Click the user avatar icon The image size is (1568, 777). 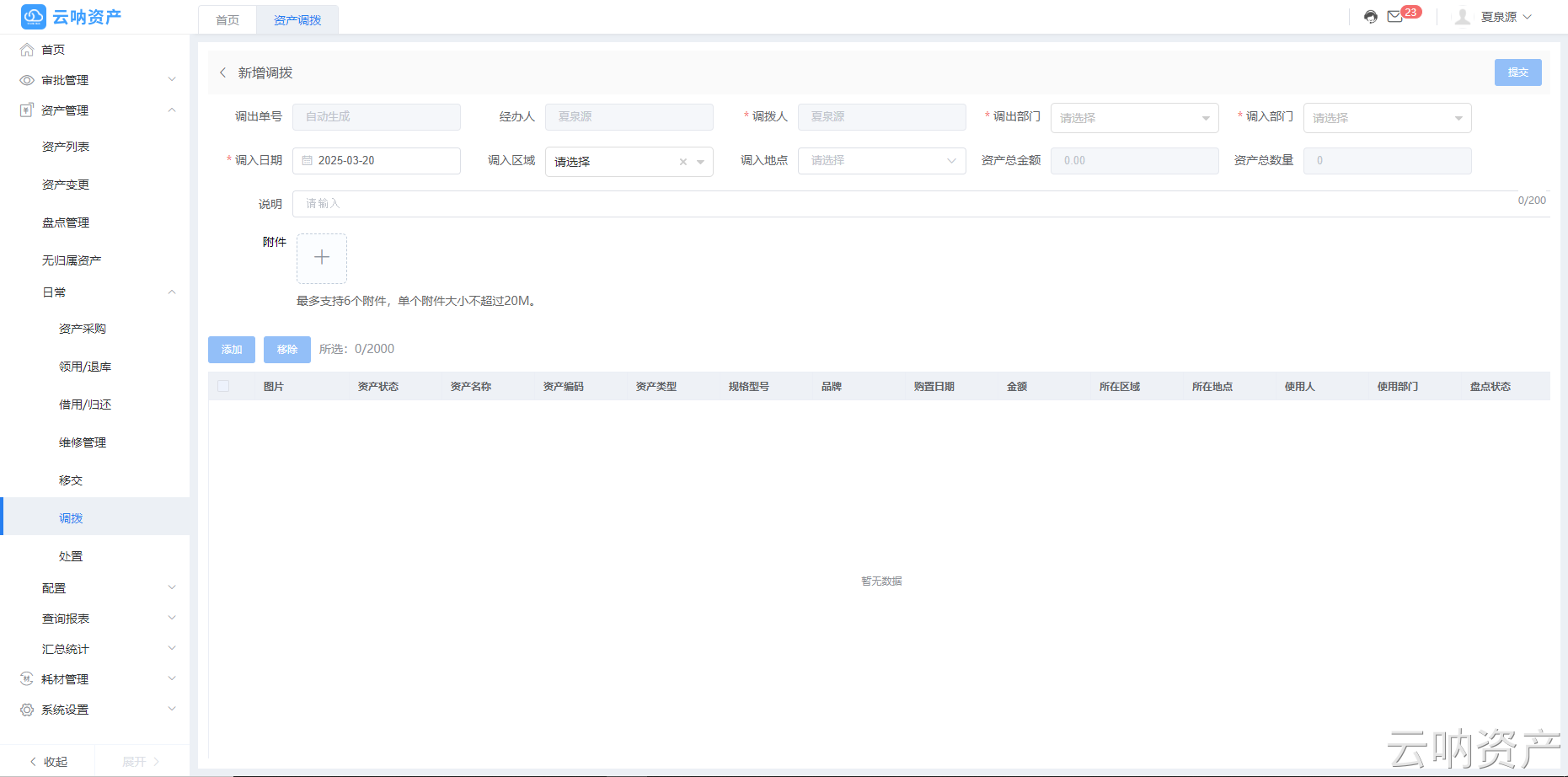click(x=1463, y=17)
